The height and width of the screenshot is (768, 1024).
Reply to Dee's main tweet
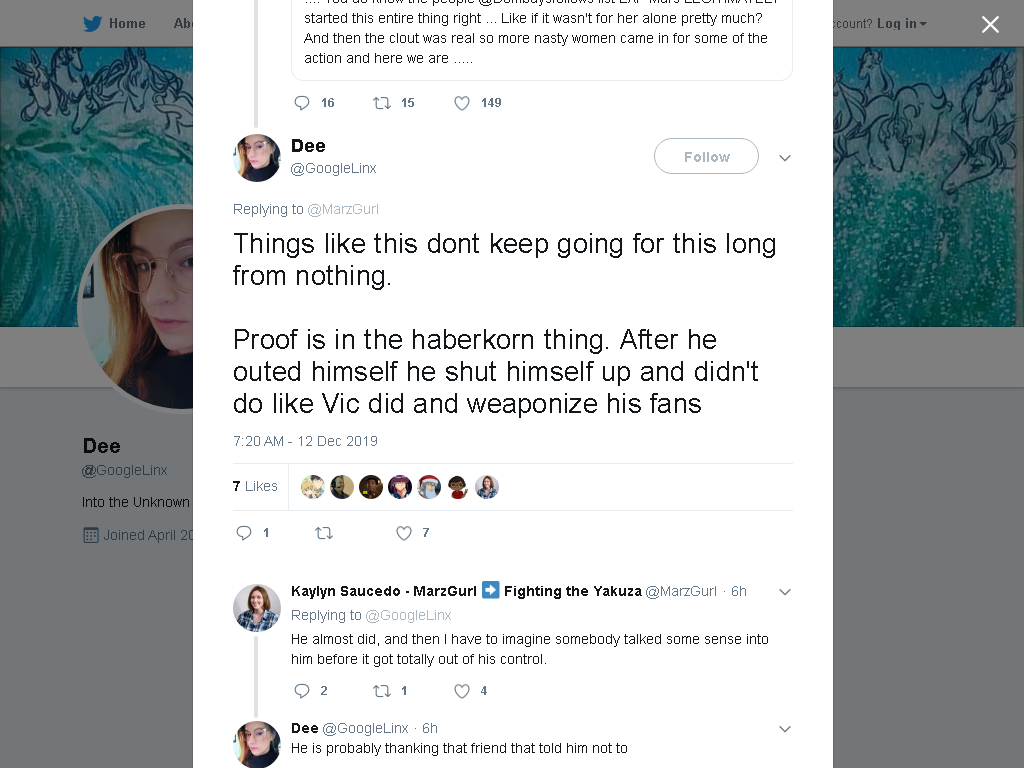pyautogui.click(x=244, y=533)
